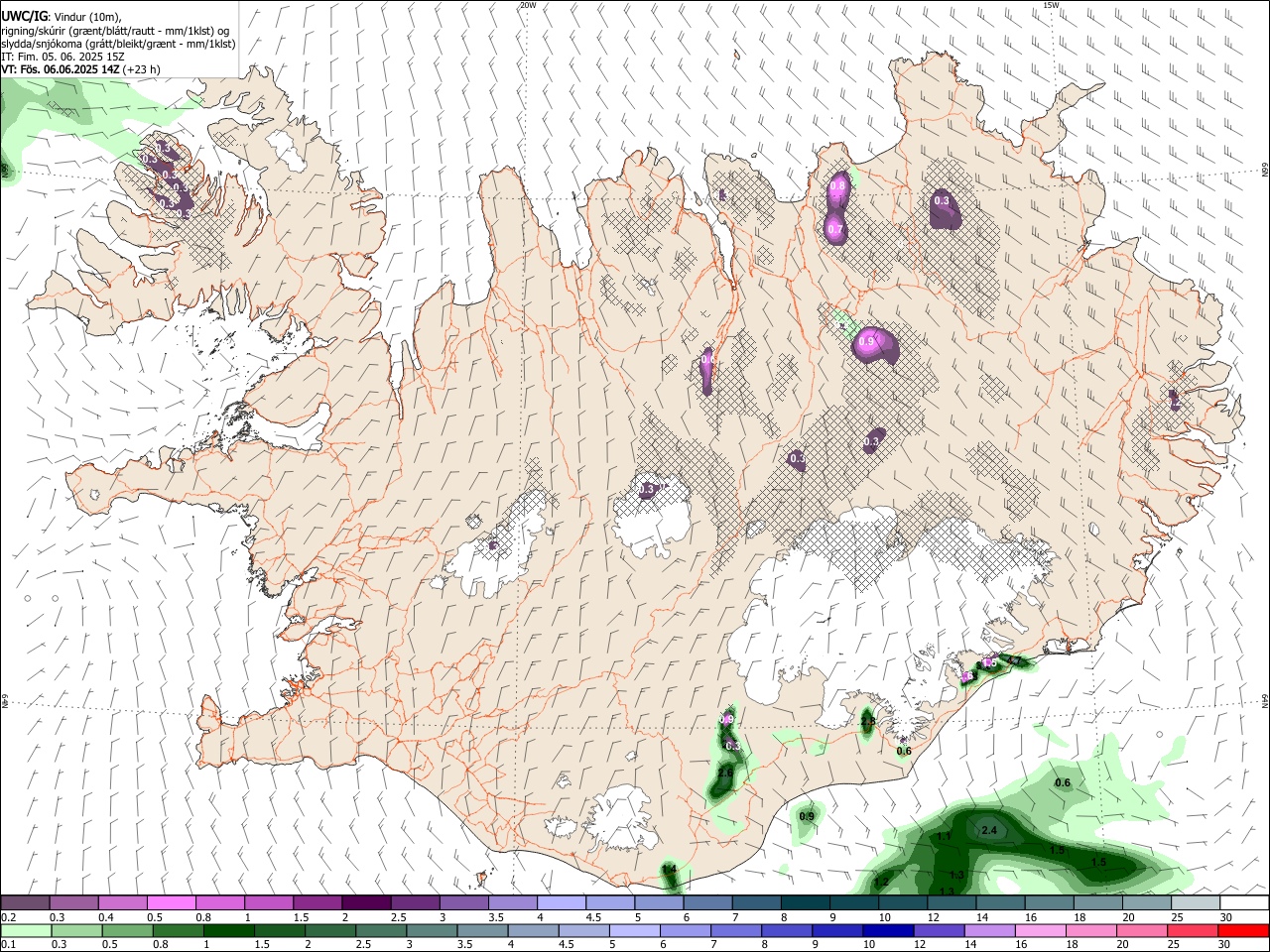Click the 0.7 snow value in the north
1270x952 pixels.
tap(835, 230)
